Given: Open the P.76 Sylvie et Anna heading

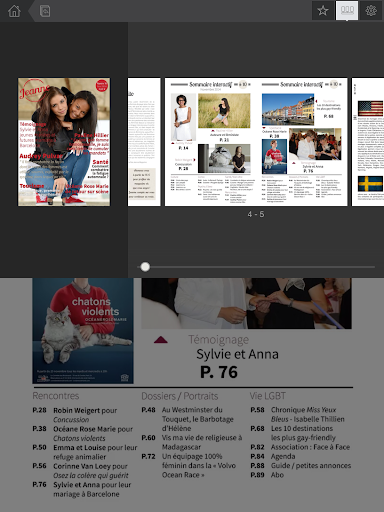Looking at the screenshot, I should [x=219, y=372].
